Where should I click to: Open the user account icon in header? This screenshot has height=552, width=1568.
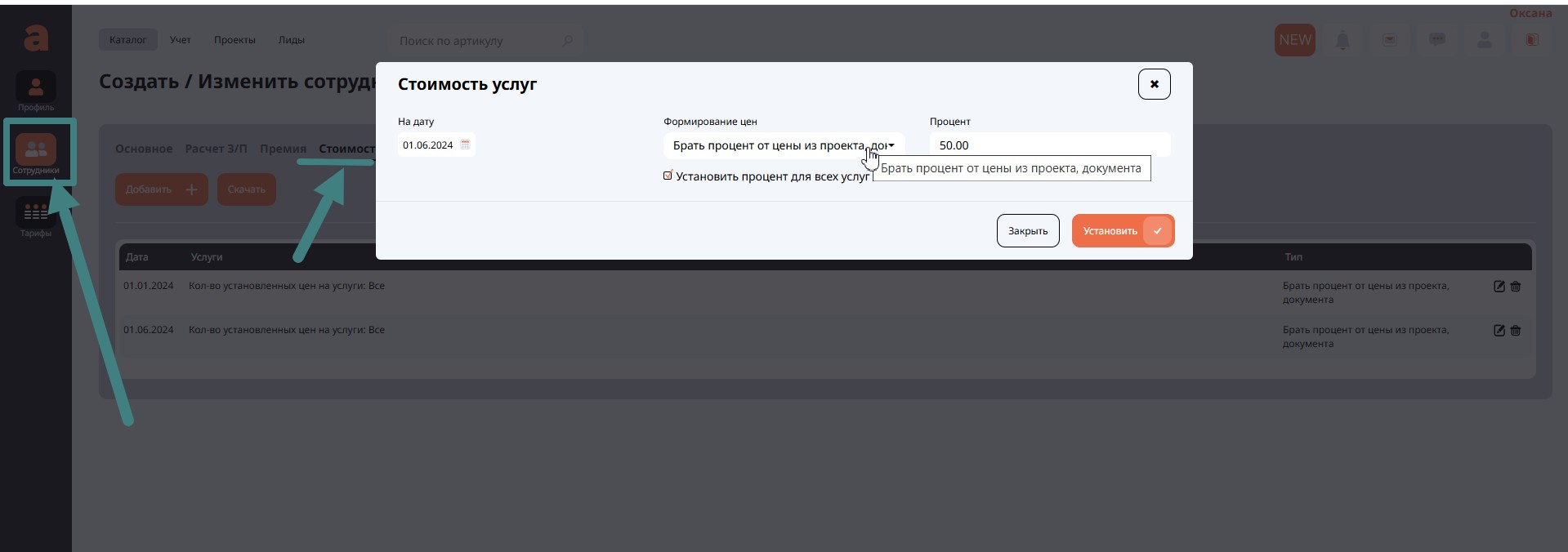click(1485, 40)
